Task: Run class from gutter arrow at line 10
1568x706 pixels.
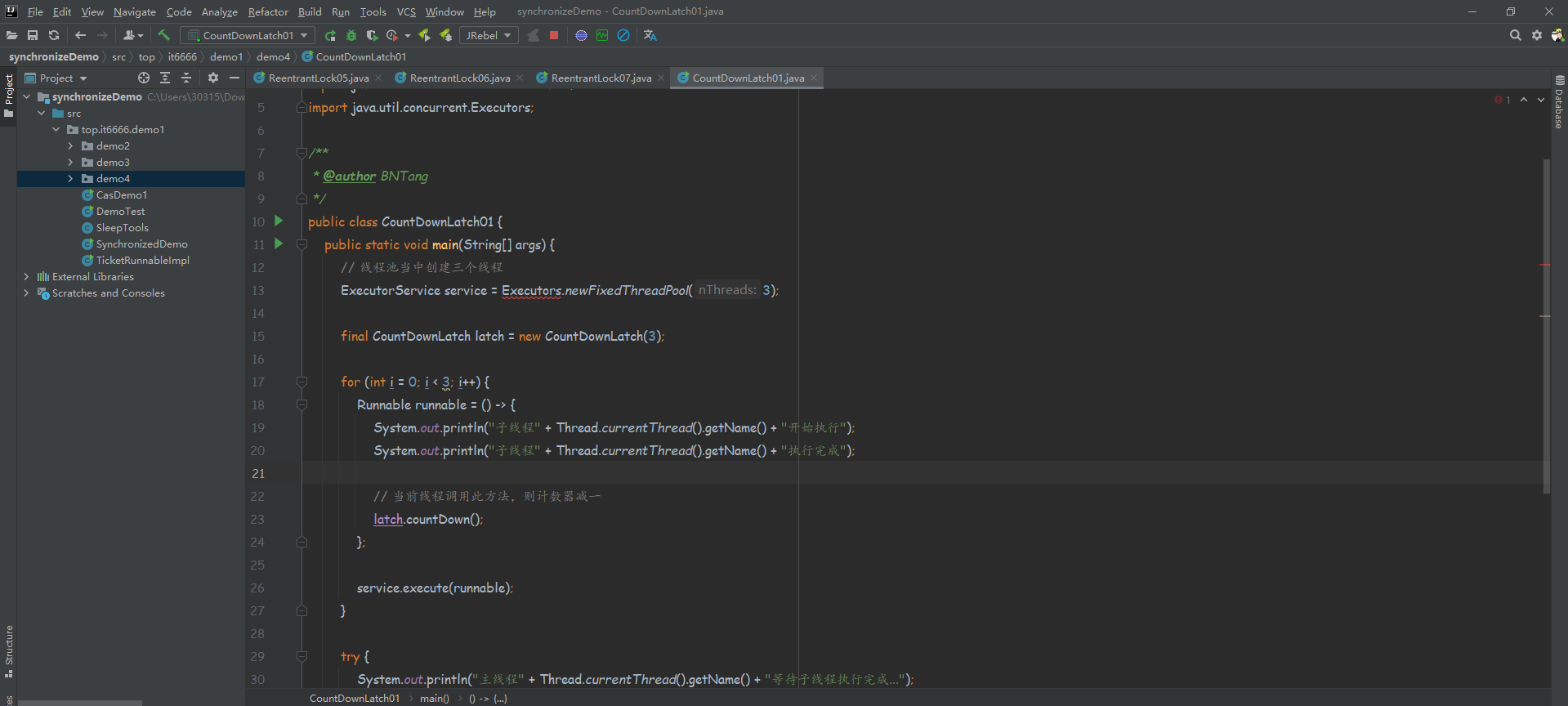Action: [x=279, y=221]
